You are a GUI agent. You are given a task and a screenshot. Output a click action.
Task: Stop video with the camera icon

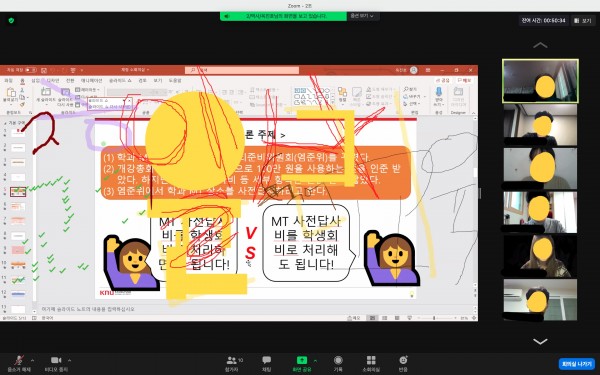[56, 363]
